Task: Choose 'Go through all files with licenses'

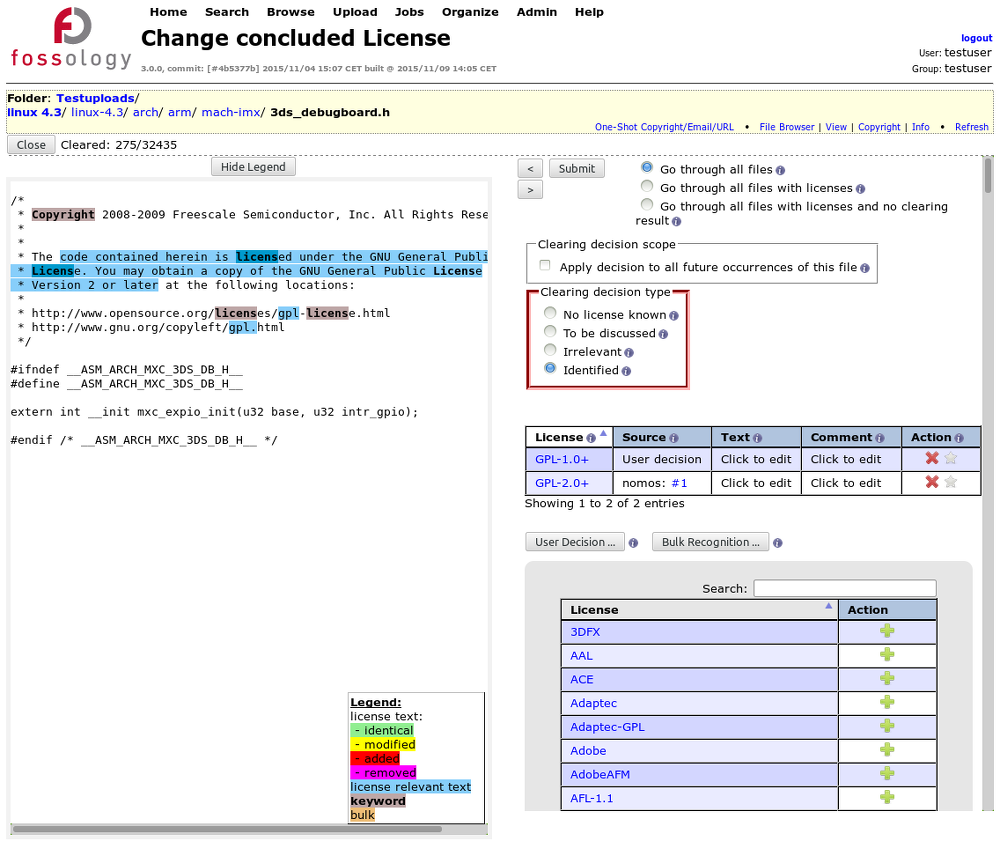Action: [647, 187]
